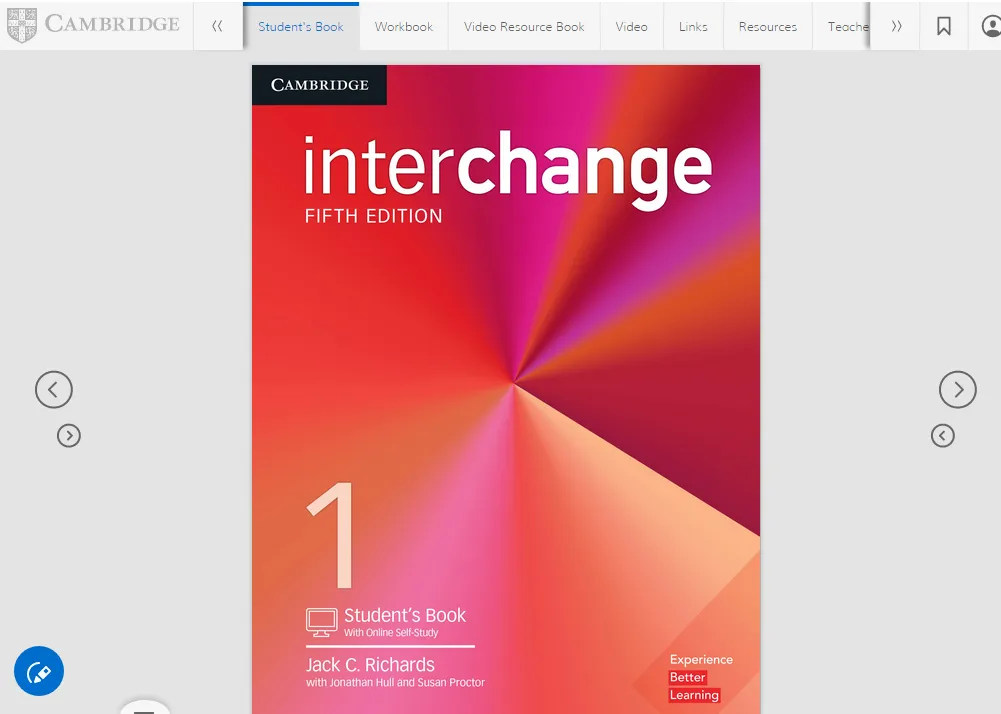Expand the panel handle at bottom edge
1001x714 pixels.
[144, 707]
